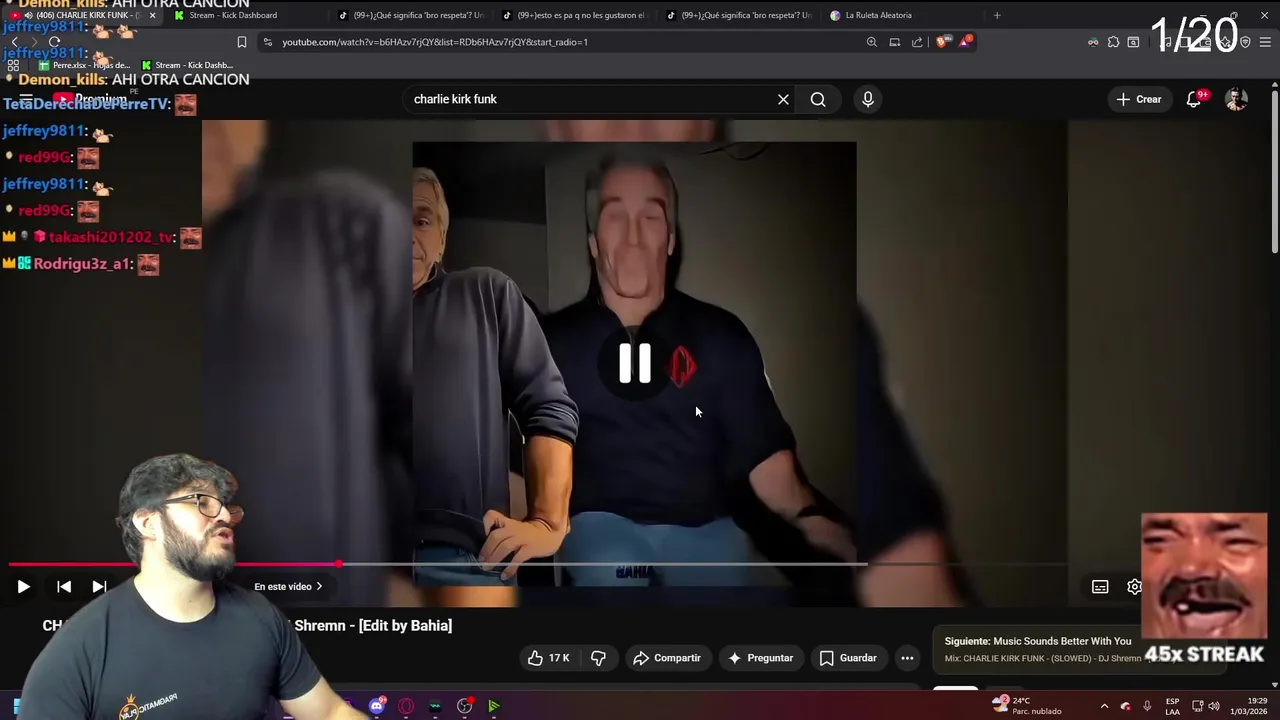
Task: Toggle subtitles on the player
Action: (x=1100, y=587)
